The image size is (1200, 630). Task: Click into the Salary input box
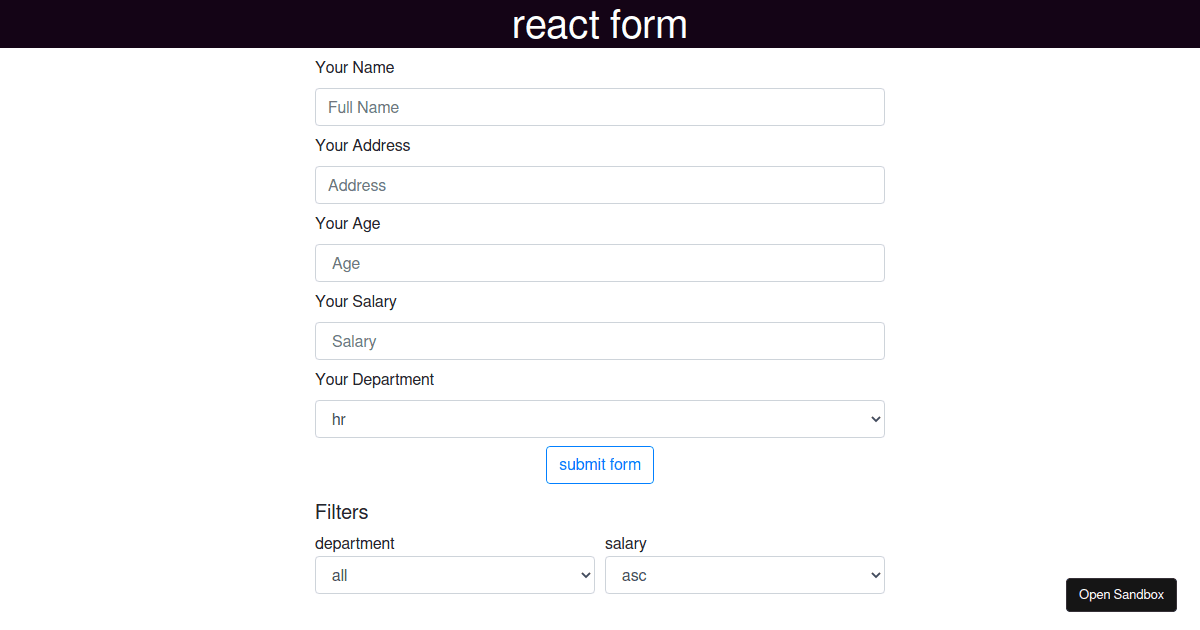click(x=600, y=341)
